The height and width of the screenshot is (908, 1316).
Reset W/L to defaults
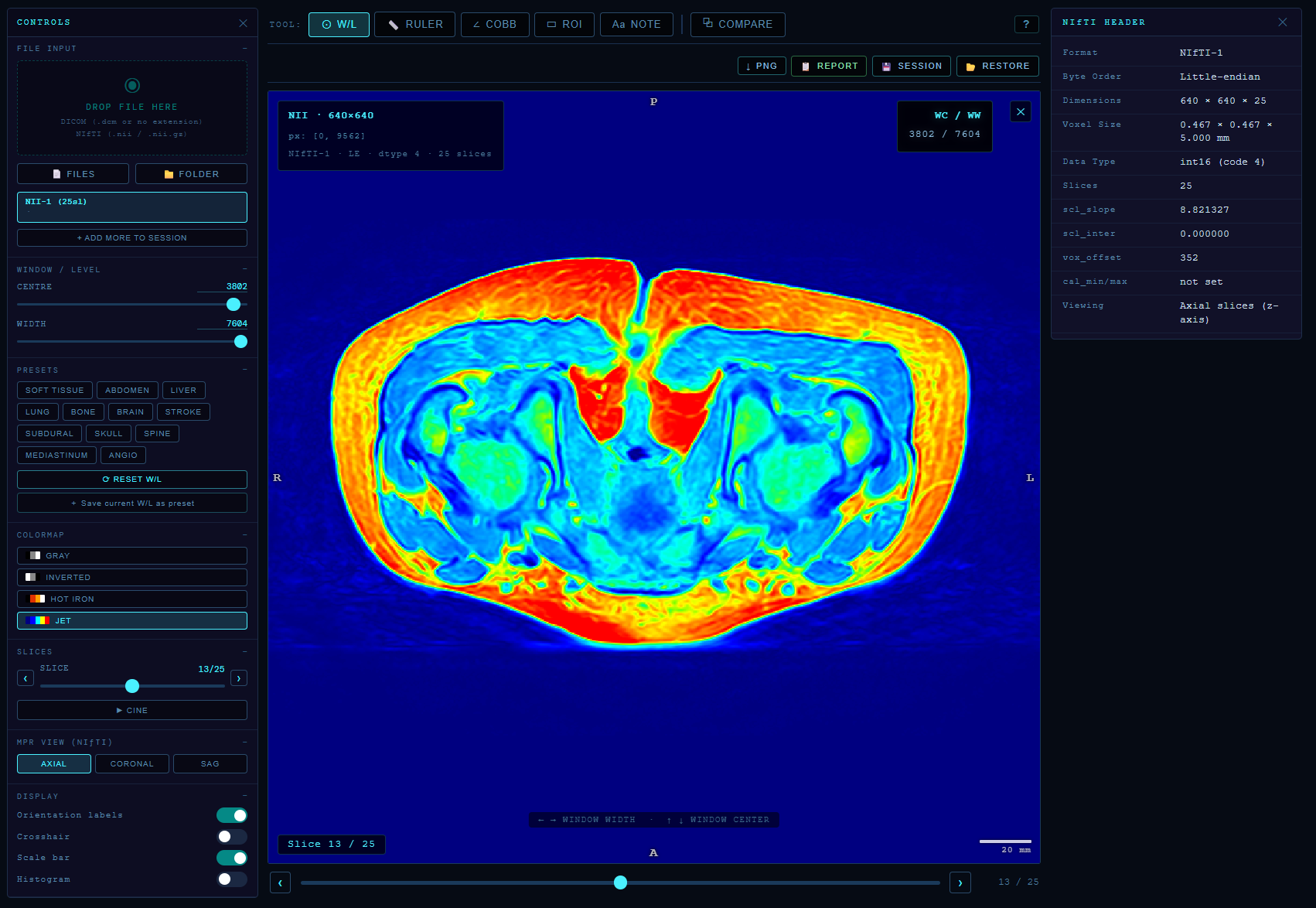tap(132, 480)
